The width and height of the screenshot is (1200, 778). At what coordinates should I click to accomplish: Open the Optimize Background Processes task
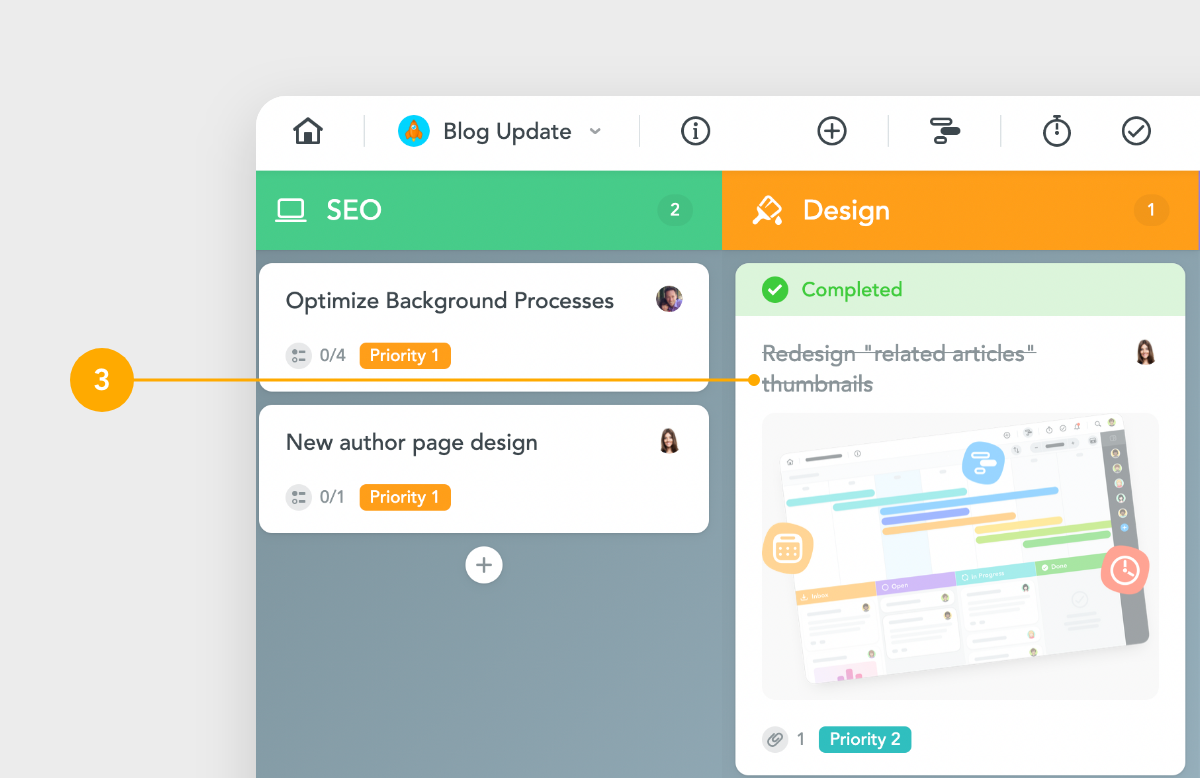click(x=450, y=301)
